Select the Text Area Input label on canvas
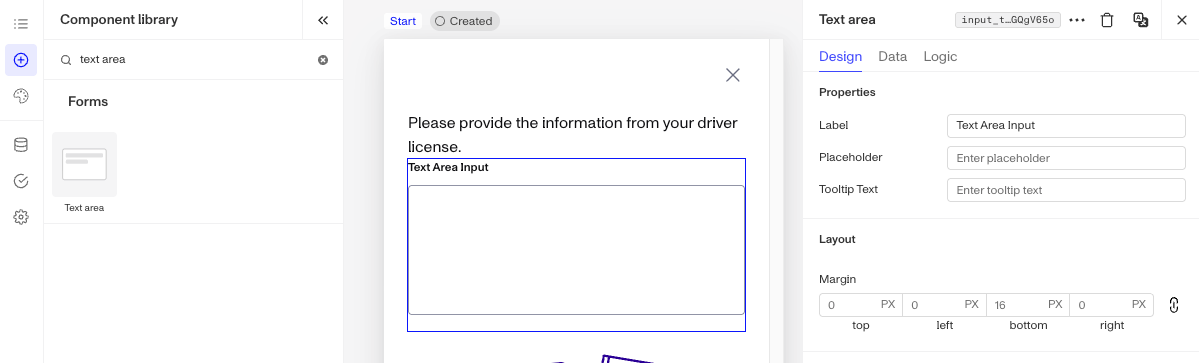The image size is (1199, 363). tap(448, 167)
